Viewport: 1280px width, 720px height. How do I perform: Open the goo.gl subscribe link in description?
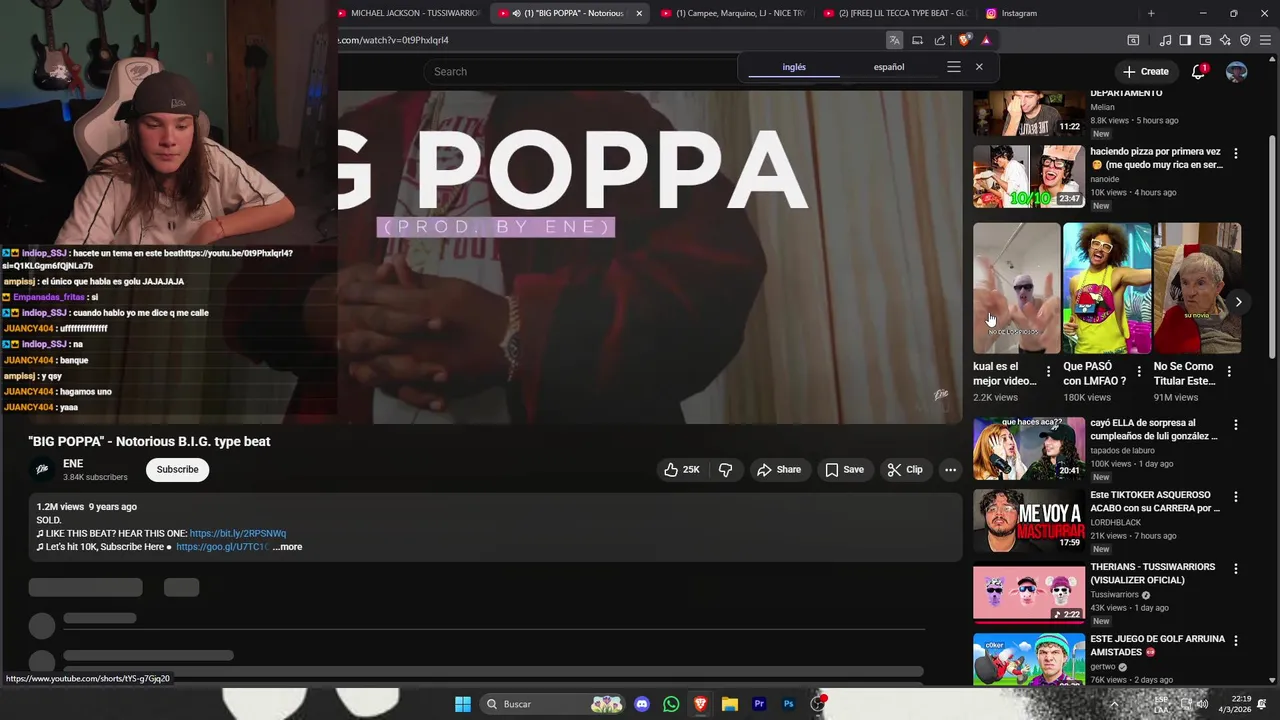222,547
